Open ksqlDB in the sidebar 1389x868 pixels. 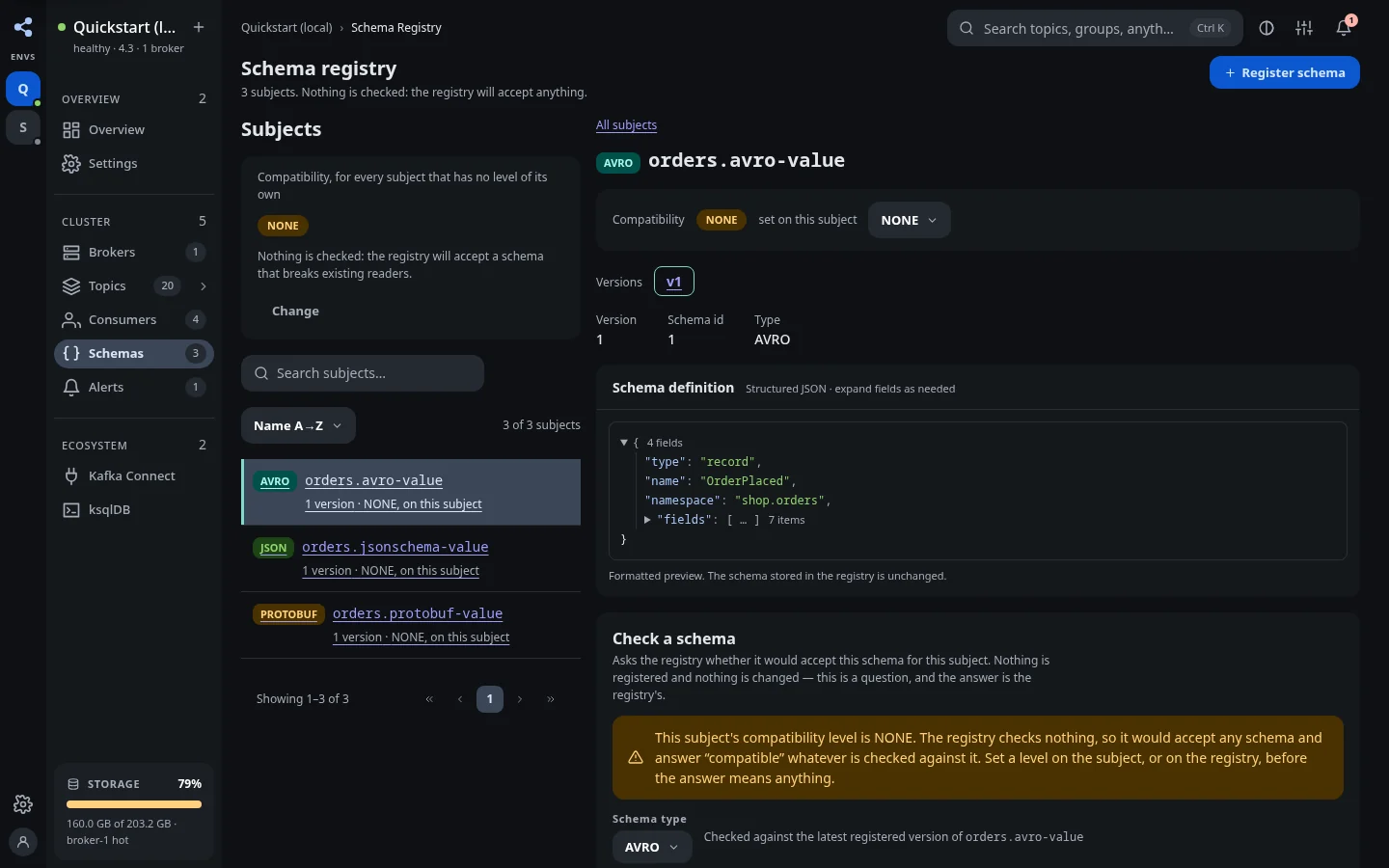134,510
